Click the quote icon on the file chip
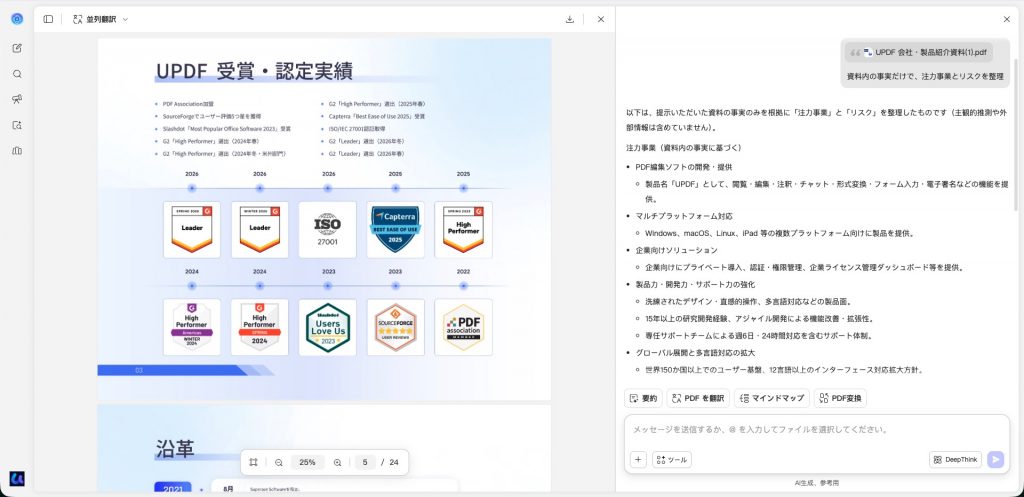Screen dimensions: 1024x497 click(855, 53)
